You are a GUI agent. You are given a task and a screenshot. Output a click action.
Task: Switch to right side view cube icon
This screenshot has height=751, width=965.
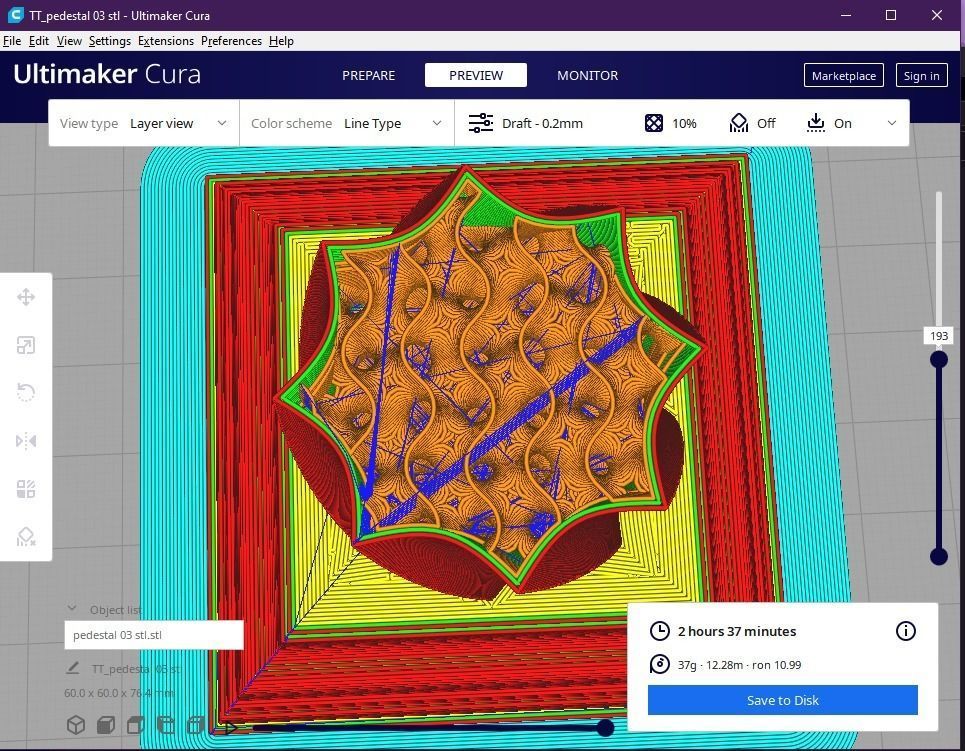point(195,725)
